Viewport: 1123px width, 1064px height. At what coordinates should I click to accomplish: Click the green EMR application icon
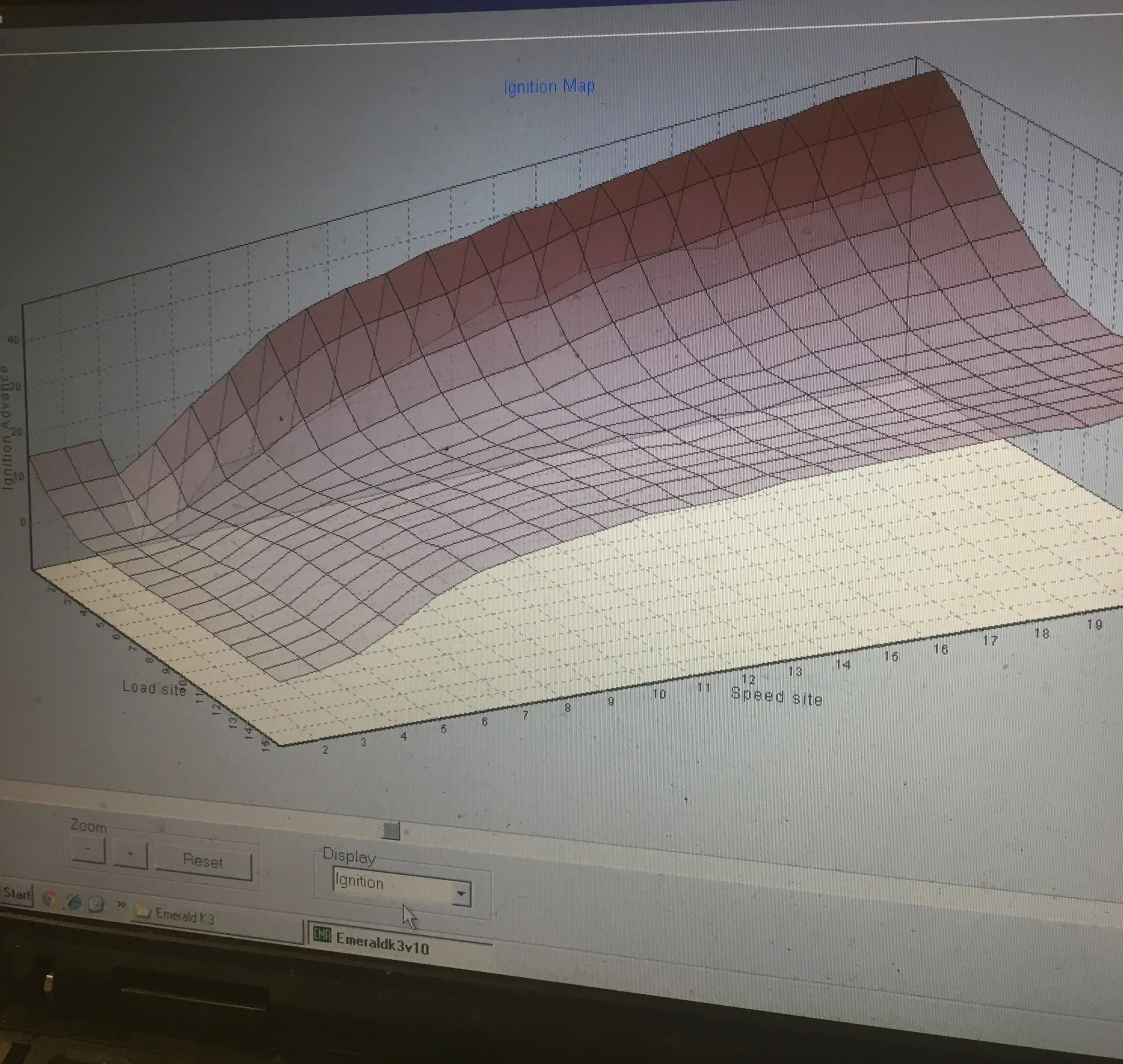(x=322, y=935)
